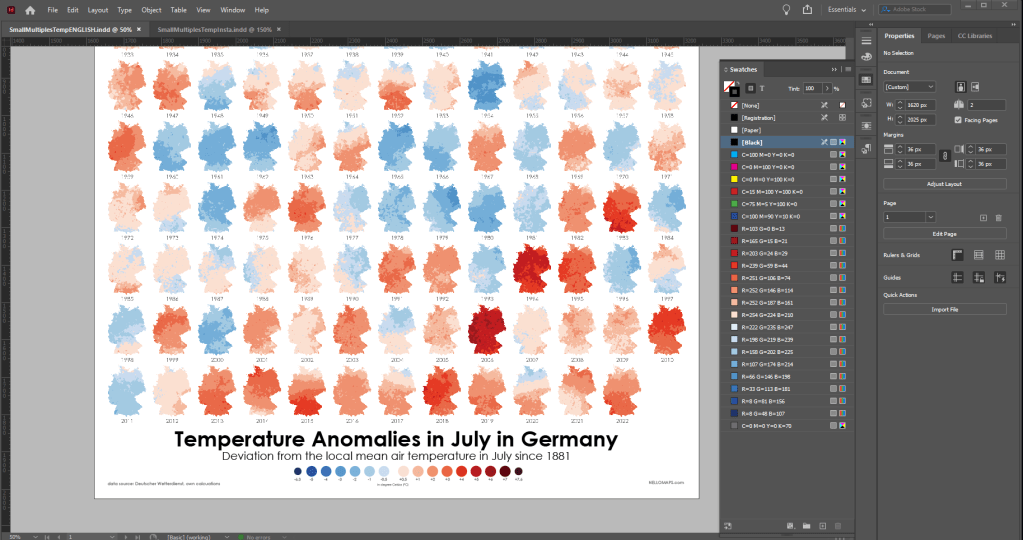Delete the current page trash icon
Image resolution: width=1023 pixels, height=540 pixels.
(x=998, y=217)
